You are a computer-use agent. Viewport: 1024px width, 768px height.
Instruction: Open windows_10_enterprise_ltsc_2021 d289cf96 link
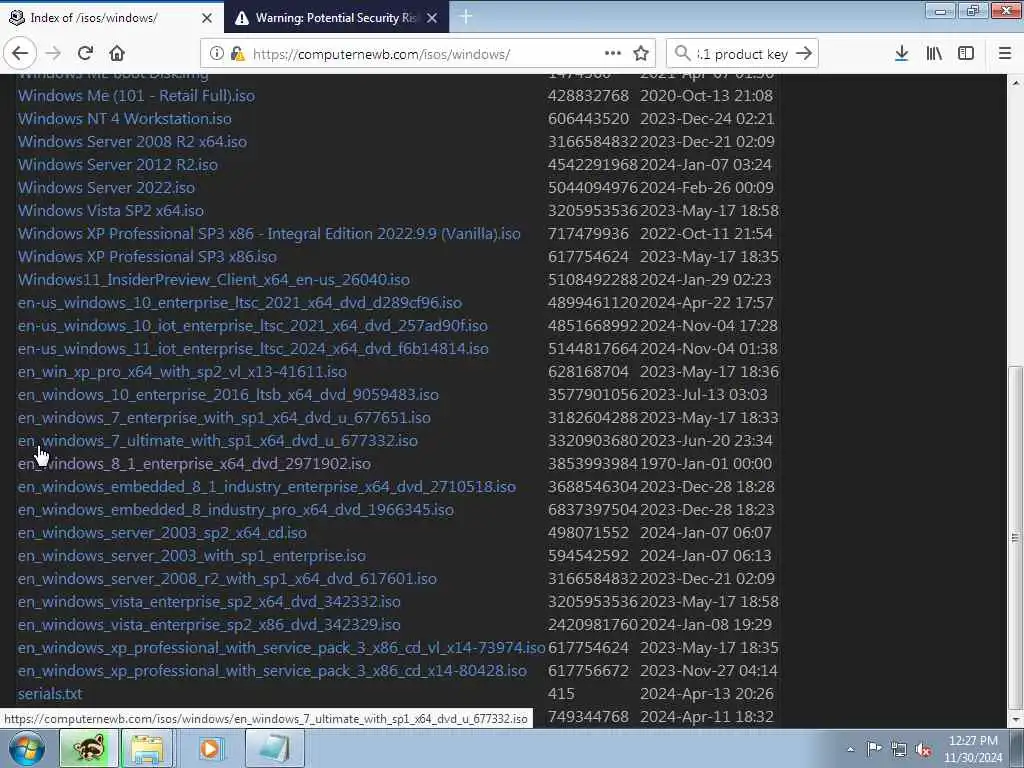(x=240, y=303)
